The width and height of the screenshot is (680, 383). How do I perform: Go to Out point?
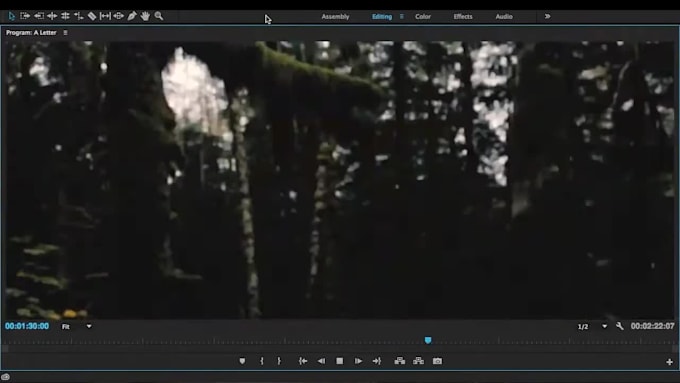click(376, 361)
